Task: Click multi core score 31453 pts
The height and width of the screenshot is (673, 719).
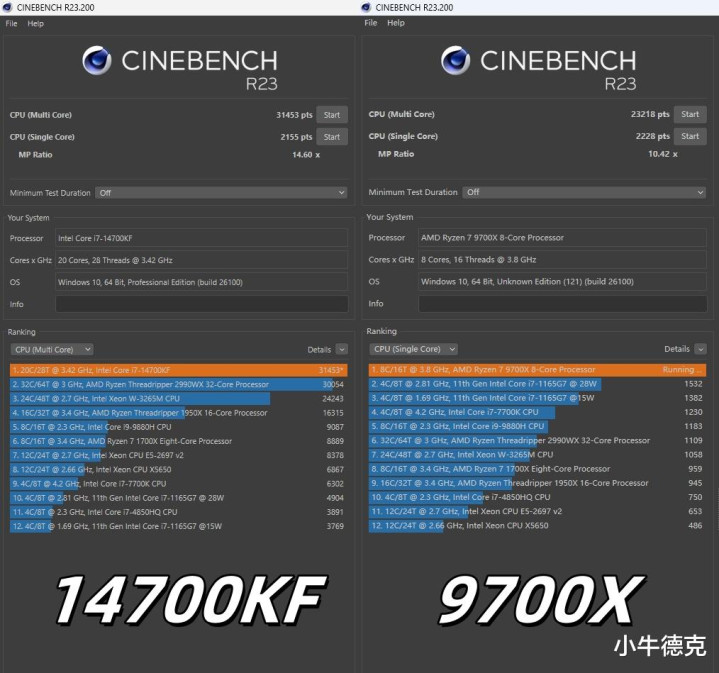Action: click(x=294, y=115)
